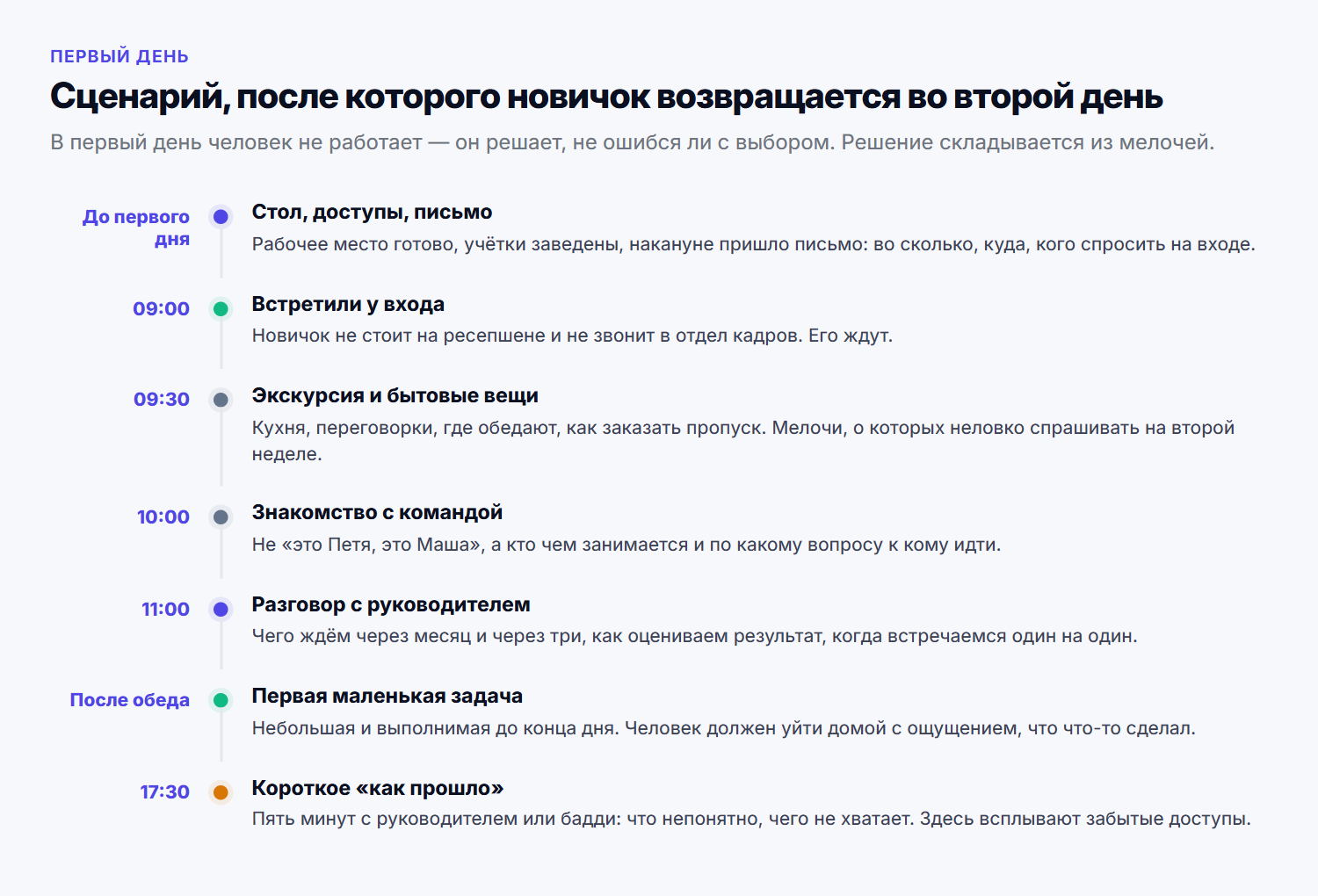The width and height of the screenshot is (1318, 896).
Task: Select the green dot at 09:00
Action: click(x=221, y=308)
